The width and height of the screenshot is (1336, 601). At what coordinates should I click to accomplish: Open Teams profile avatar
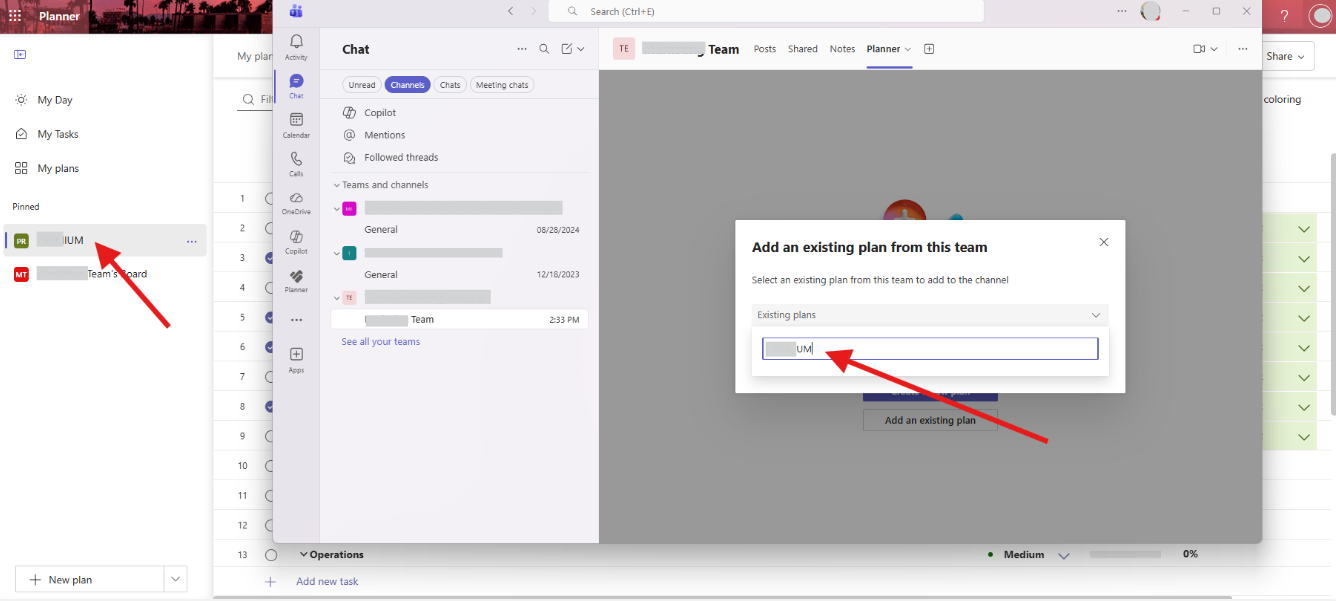1151,11
